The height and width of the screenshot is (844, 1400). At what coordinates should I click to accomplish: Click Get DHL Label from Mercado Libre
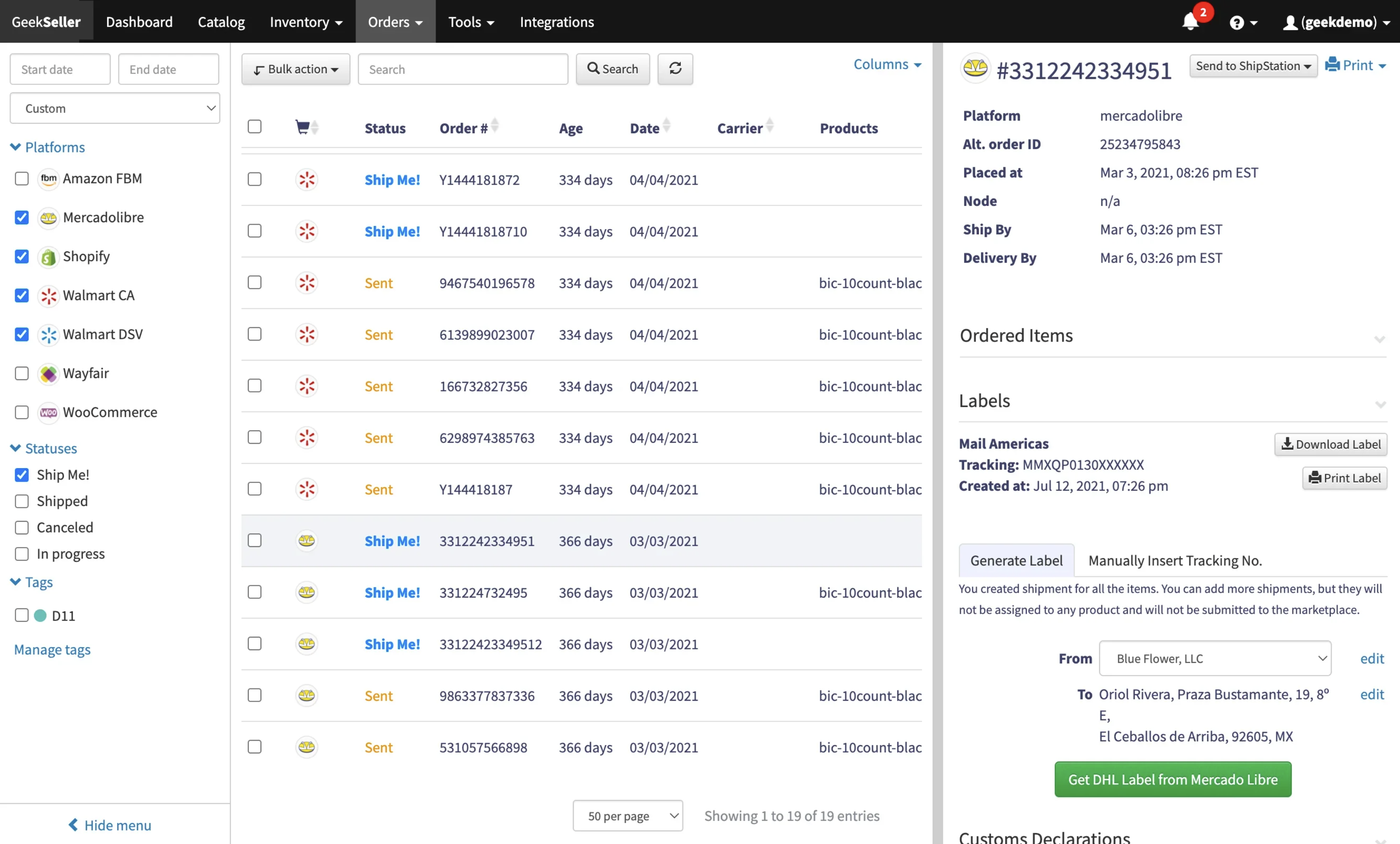(x=1172, y=779)
